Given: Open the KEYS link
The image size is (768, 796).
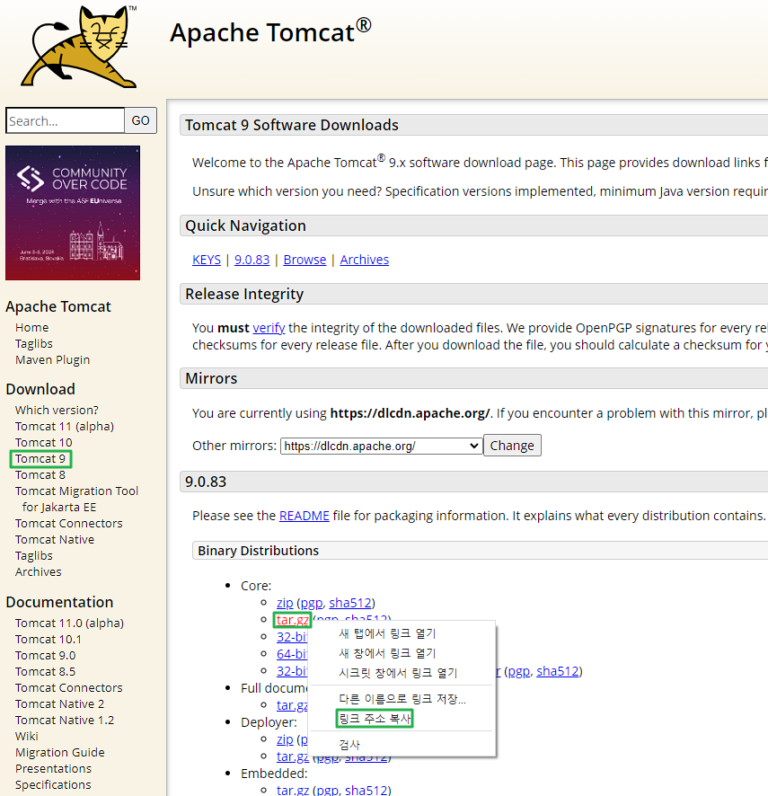Looking at the screenshot, I should click(x=207, y=259).
